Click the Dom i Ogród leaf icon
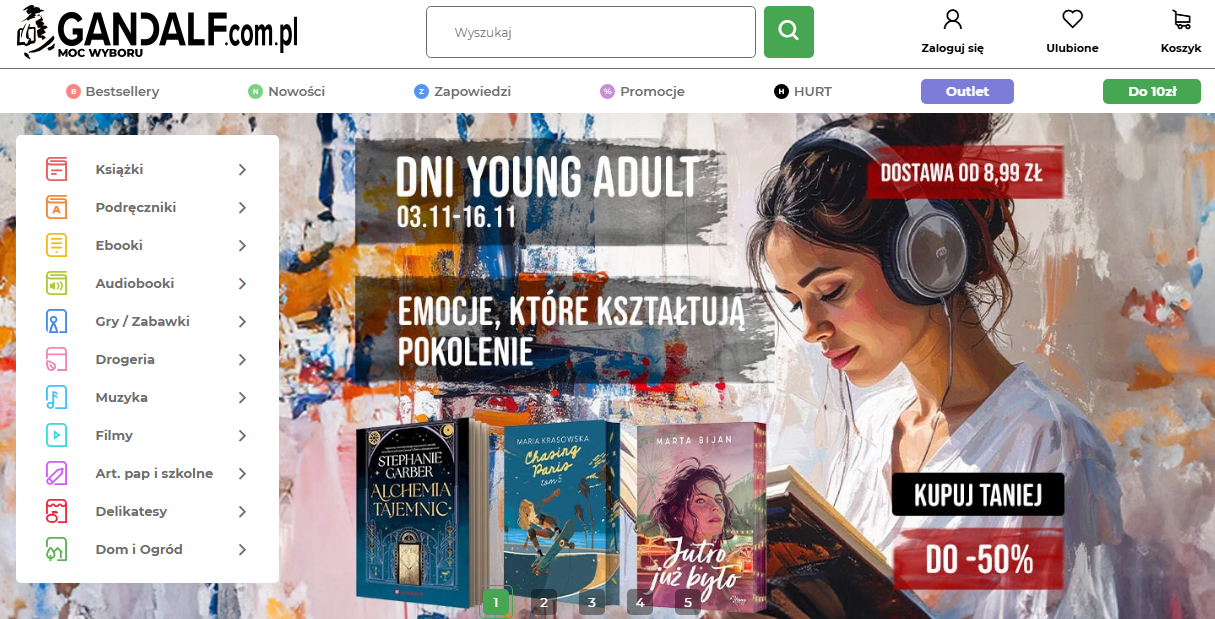This screenshot has height=619, width=1215. coord(56,549)
